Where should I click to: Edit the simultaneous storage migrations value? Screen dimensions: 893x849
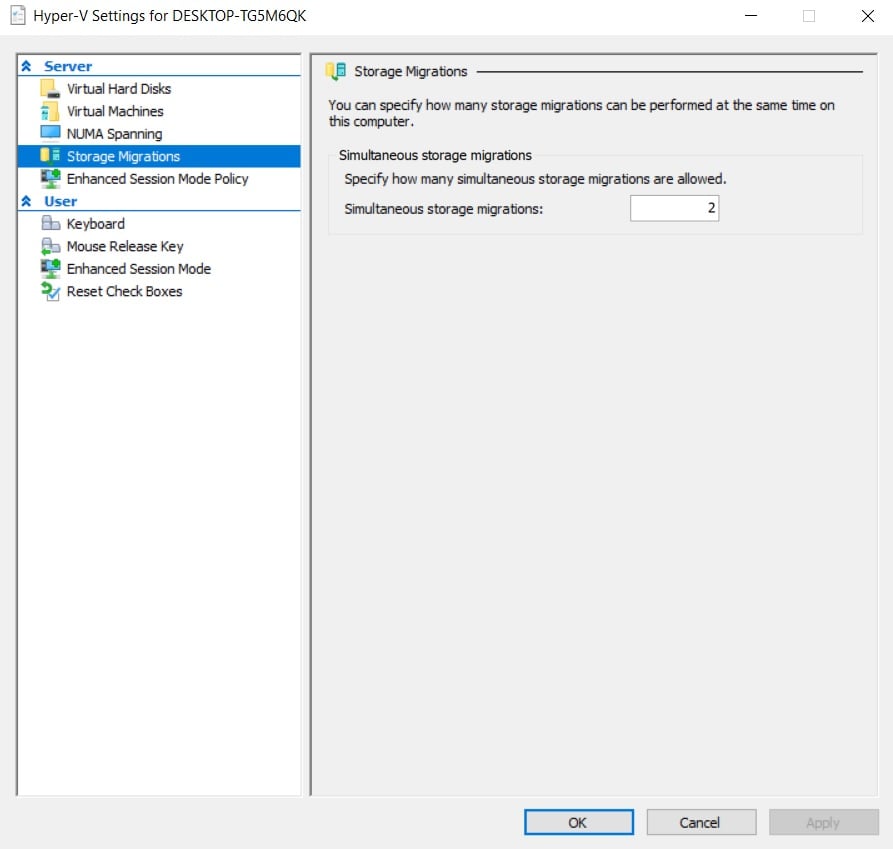pyautogui.click(x=674, y=208)
